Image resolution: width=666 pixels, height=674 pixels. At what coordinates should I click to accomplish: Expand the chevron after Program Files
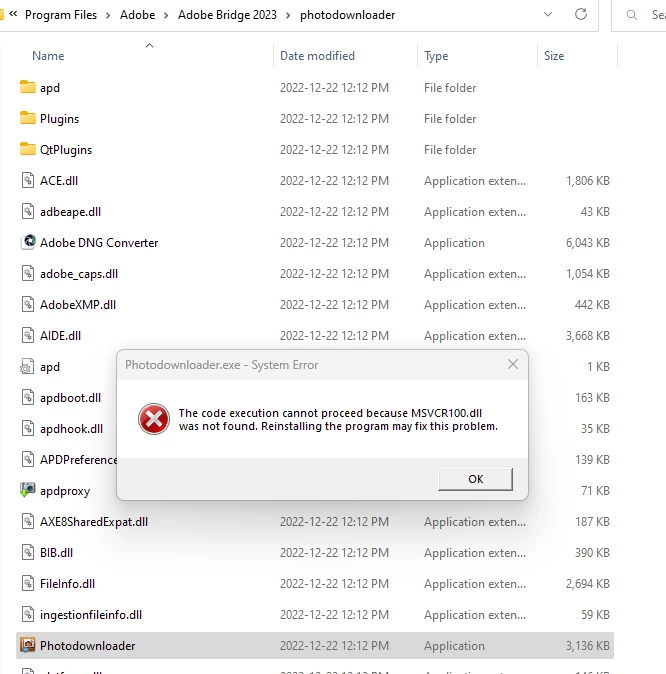pyautogui.click(x=108, y=15)
